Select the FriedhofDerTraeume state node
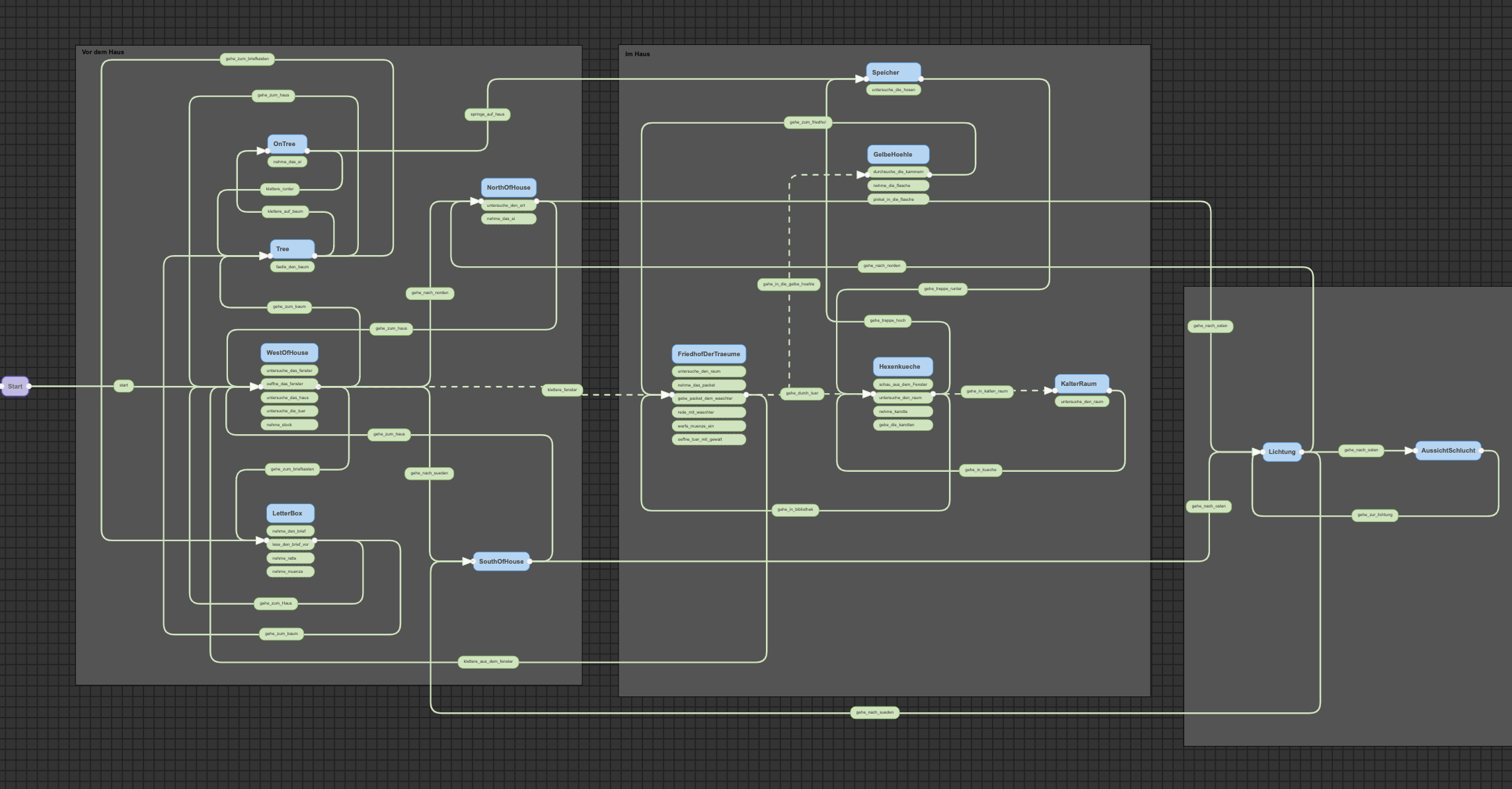Image resolution: width=1512 pixels, height=789 pixels. point(708,354)
